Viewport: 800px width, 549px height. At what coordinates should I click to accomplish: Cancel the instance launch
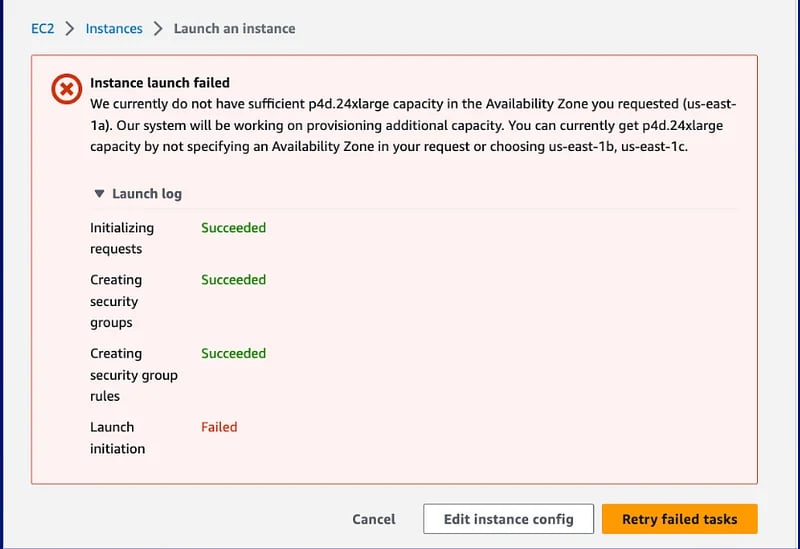coord(373,519)
